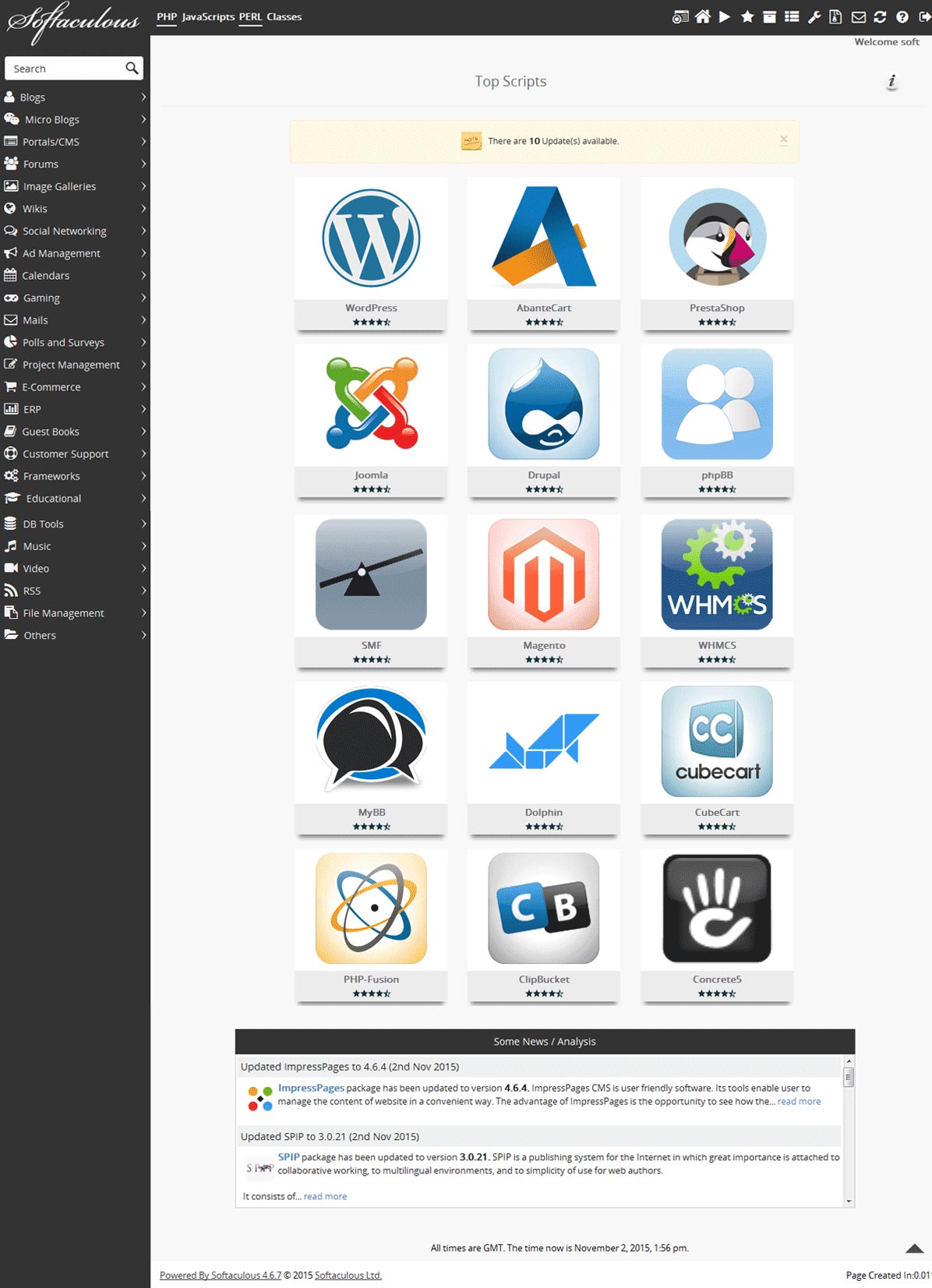Viewport: 932px width, 1288px height.
Task: Click the Image Galleries sidebar icon
Action: 11,186
